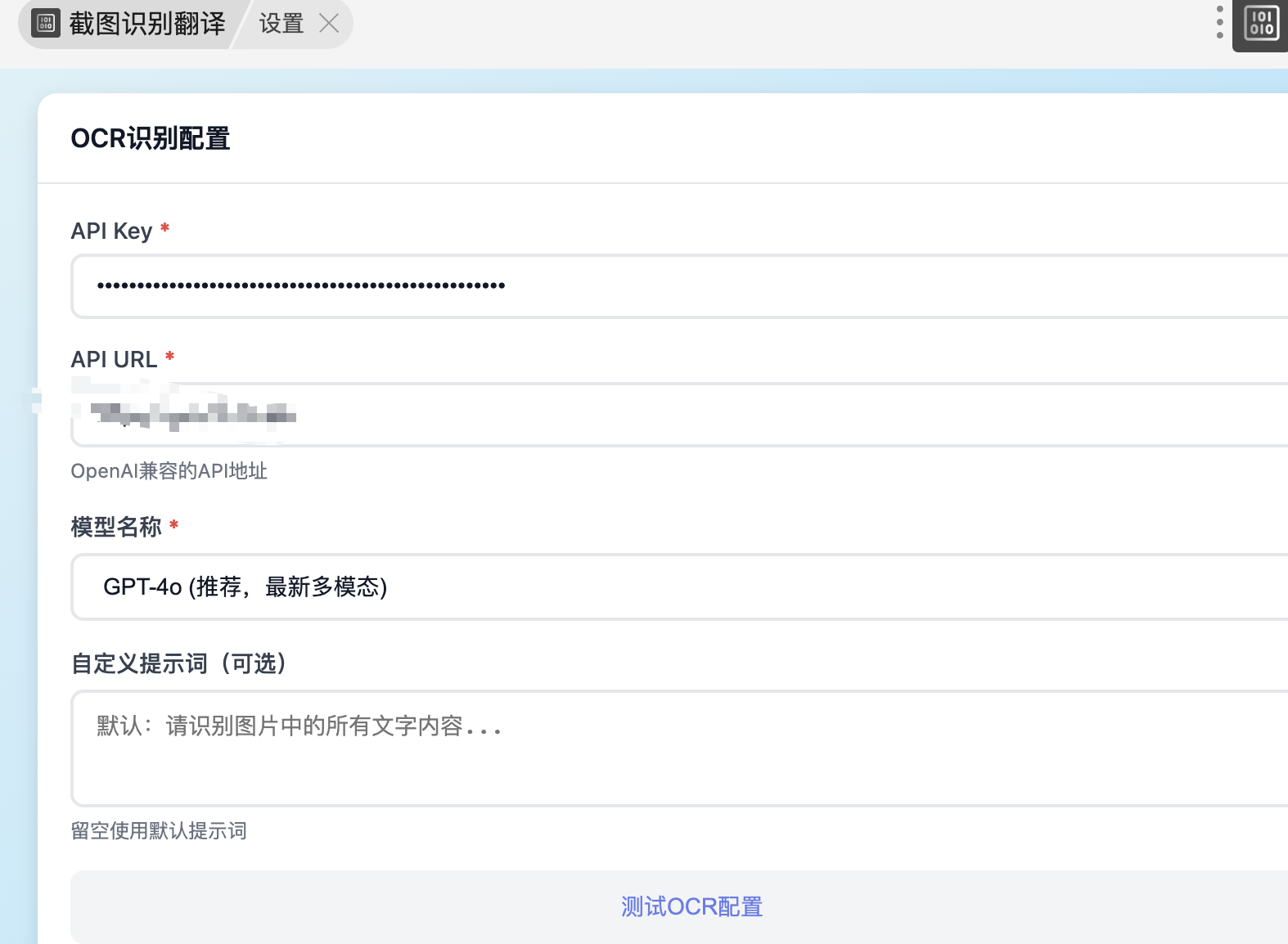Click the red asterisk beside API Key
Viewport: 1288px width, 944px height.
pyautogui.click(x=164, y=228)
